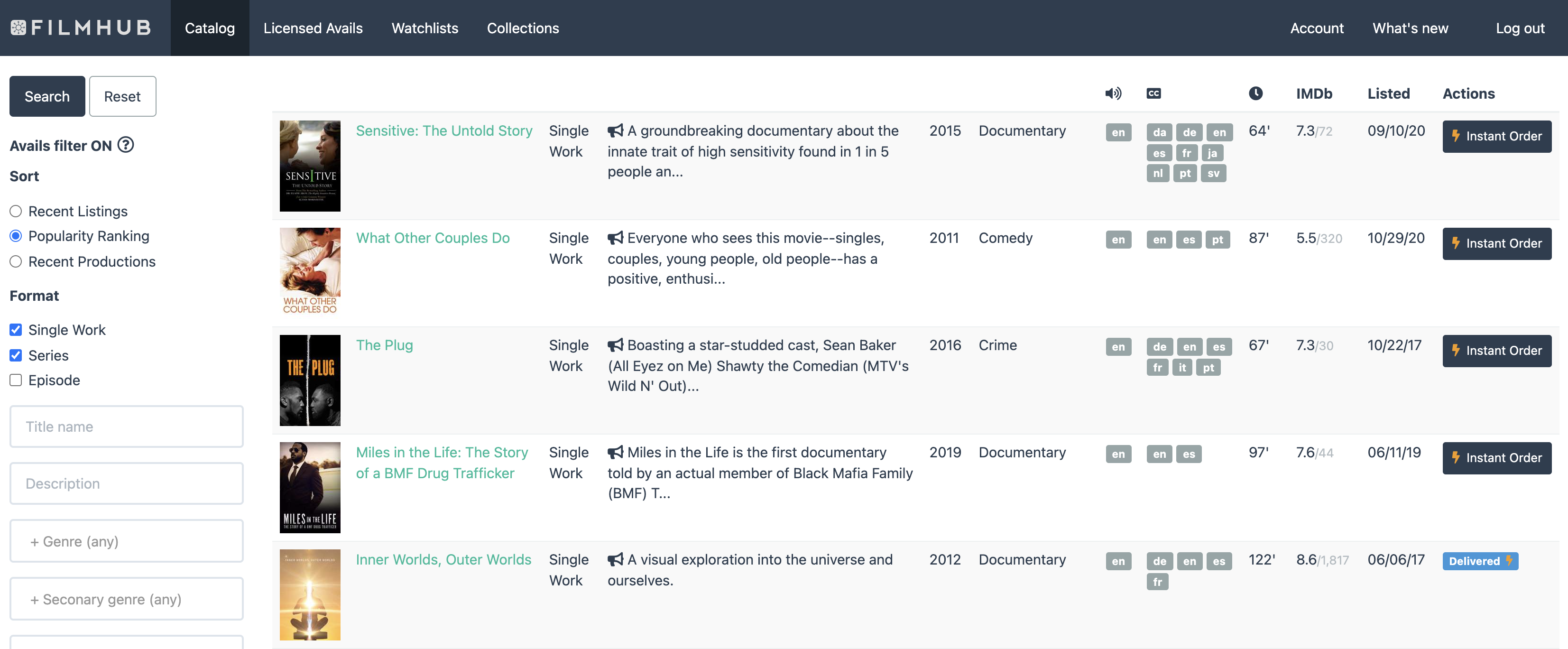Click the closed captions CC column icon
Image resolution: width=1568 pixels, height=649 pixels.
pyautogui.click(x=1153, y=93)
